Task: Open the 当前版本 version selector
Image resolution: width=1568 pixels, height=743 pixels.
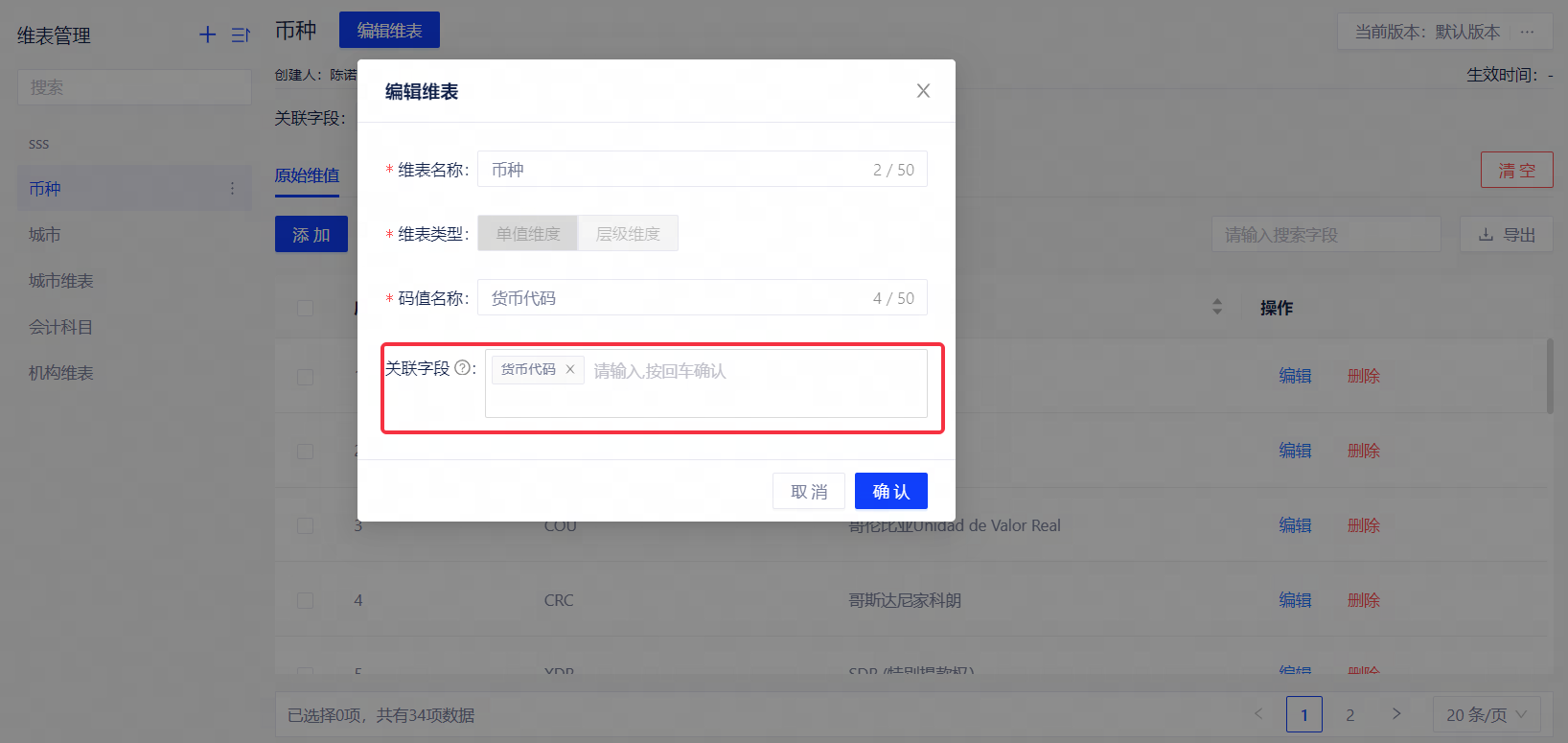Action: click(1426, 32)
